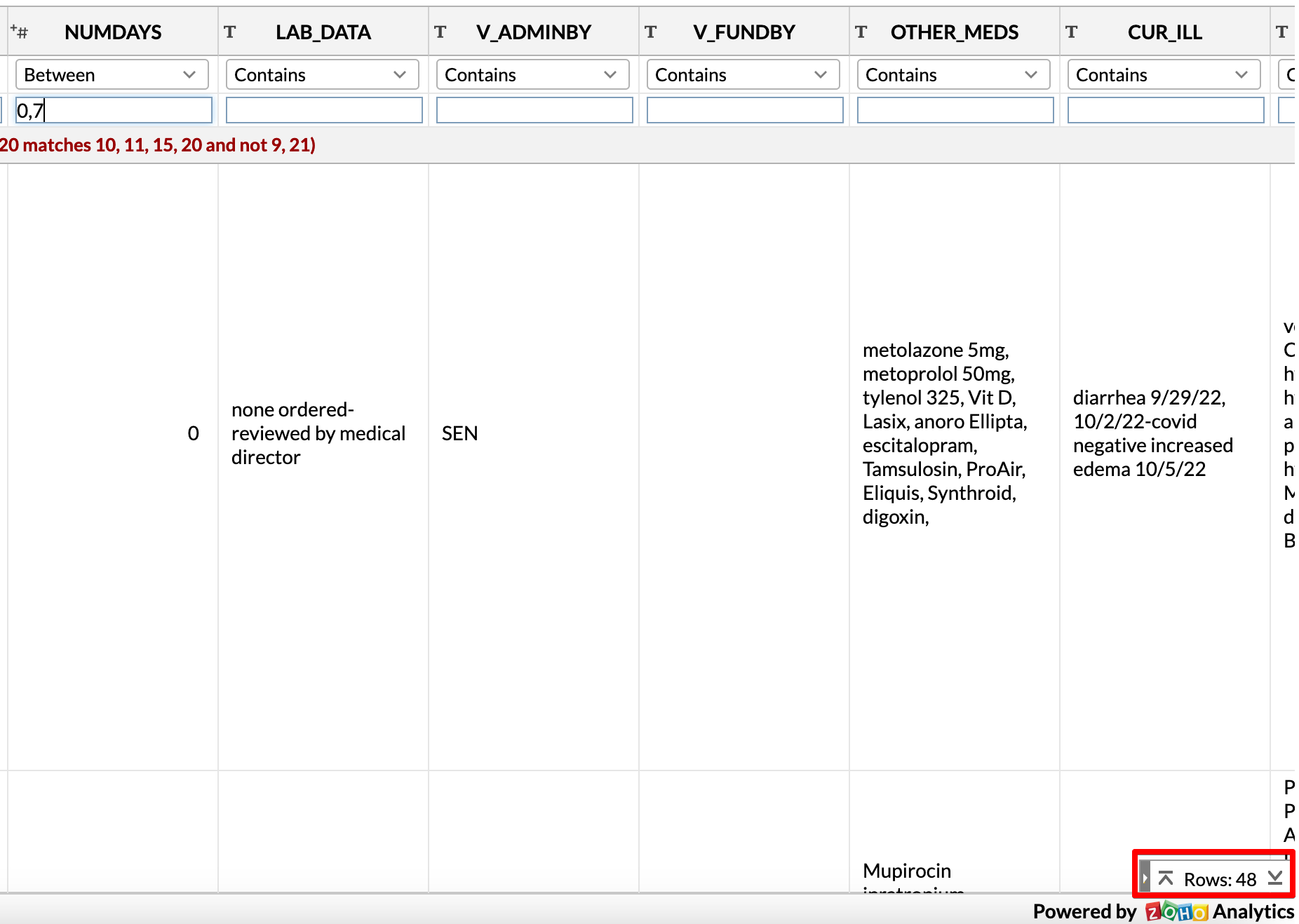Focus the OTHER_MEDS filter text box
This screenshot has width=1299, height=924.
click(x=955, y=110)
